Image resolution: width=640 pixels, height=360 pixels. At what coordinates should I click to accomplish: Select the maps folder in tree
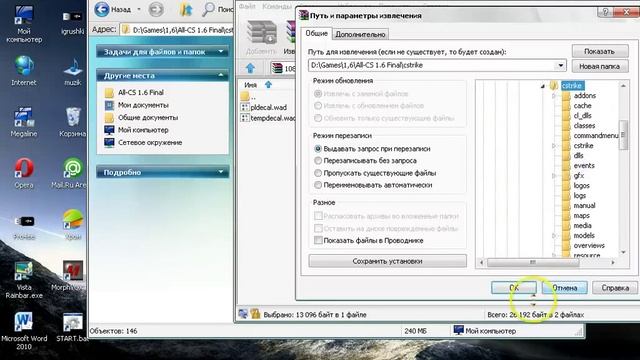581,216
